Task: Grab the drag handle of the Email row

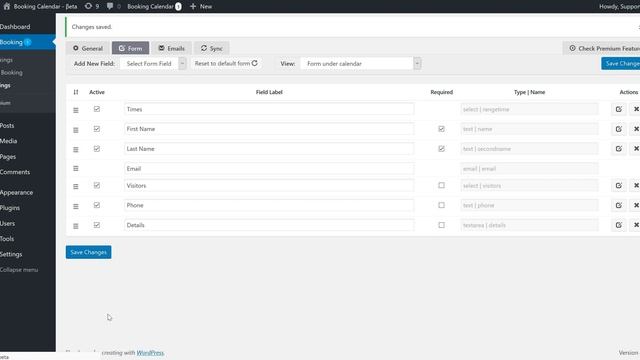Action: pos(76,169)
